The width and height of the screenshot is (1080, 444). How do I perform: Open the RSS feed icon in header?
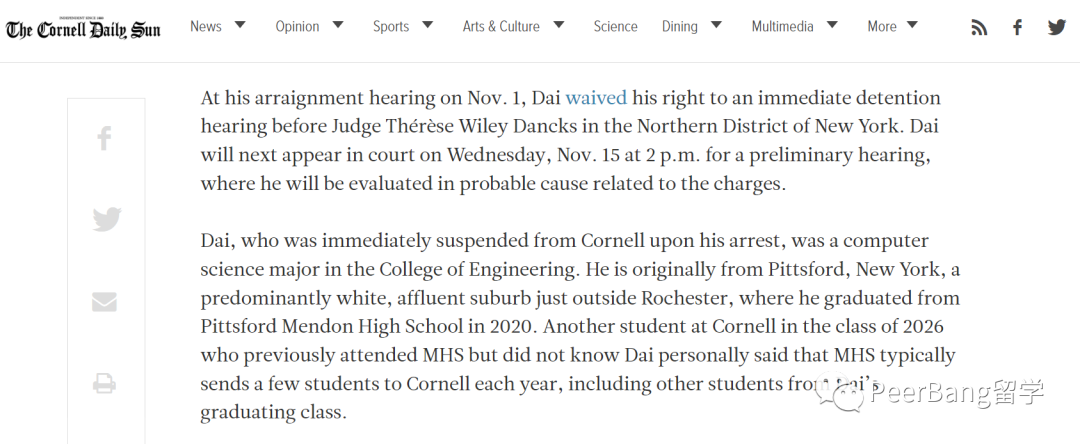(x=979, y=28)
